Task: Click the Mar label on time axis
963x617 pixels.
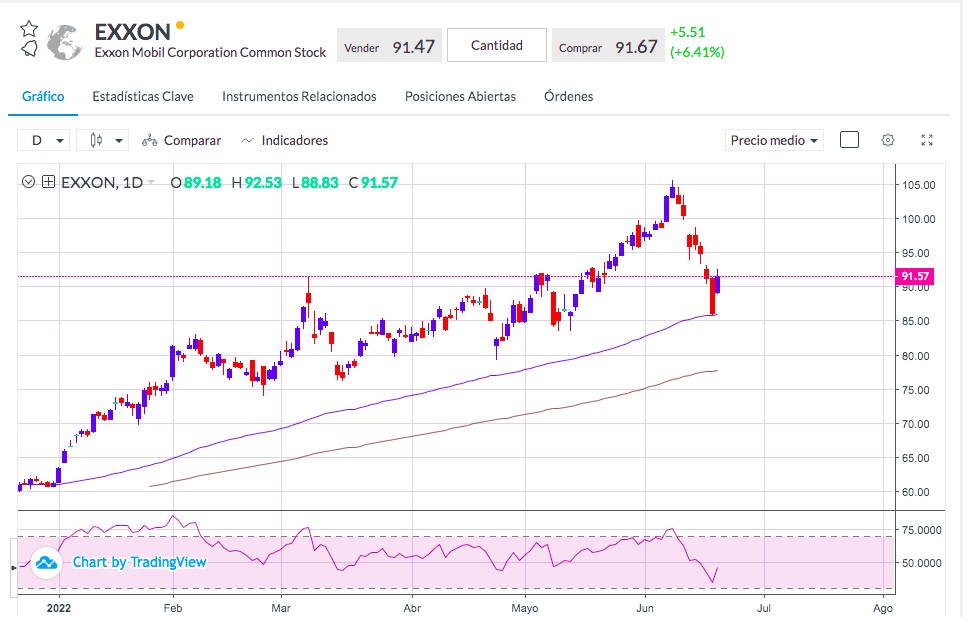Action: pos(281,608)
